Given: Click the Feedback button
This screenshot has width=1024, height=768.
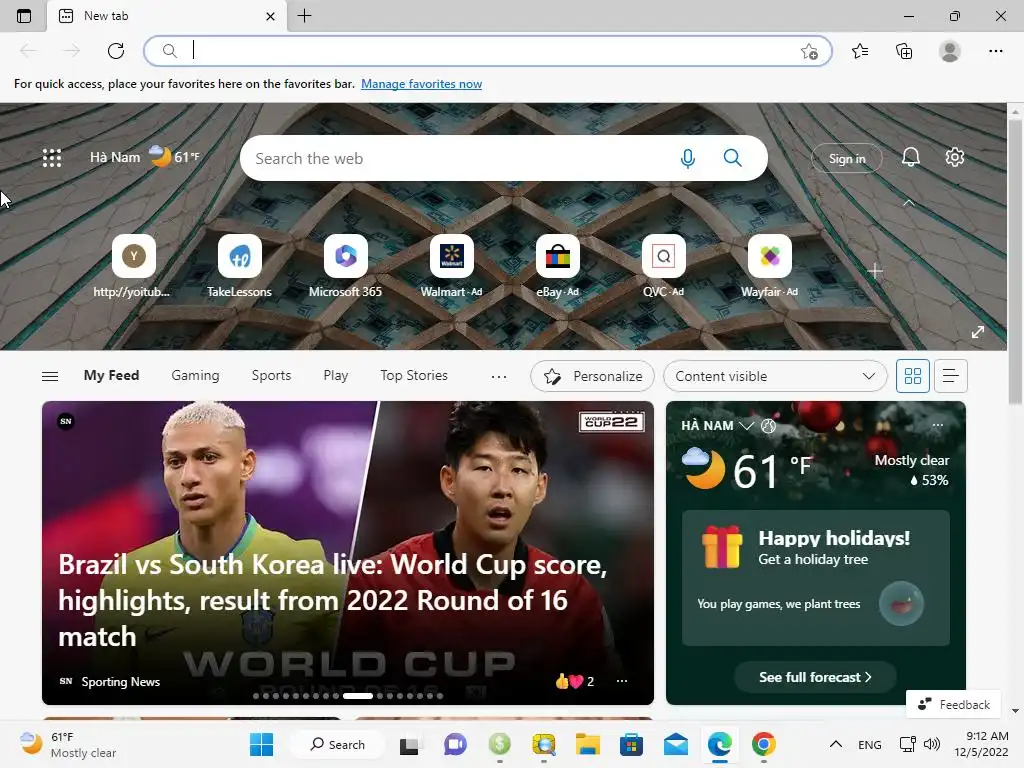Looking at the screenshot, I should (x=953, y=704).
